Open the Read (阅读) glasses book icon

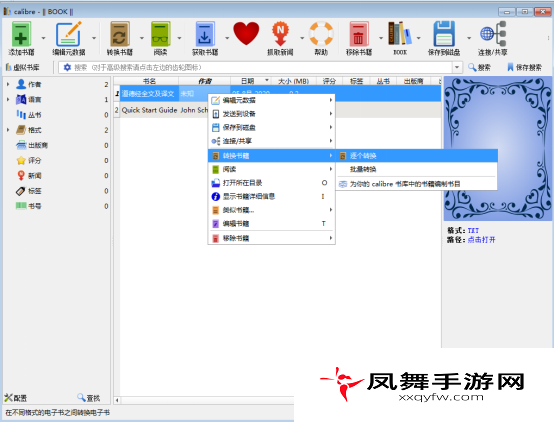[161, 34]
